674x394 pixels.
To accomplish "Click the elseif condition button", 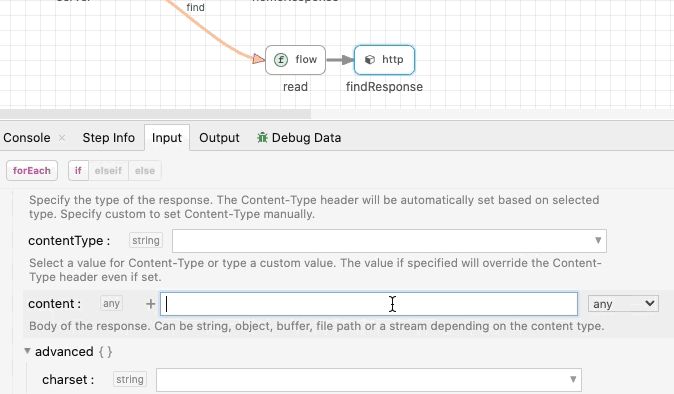I will (108, 171).
